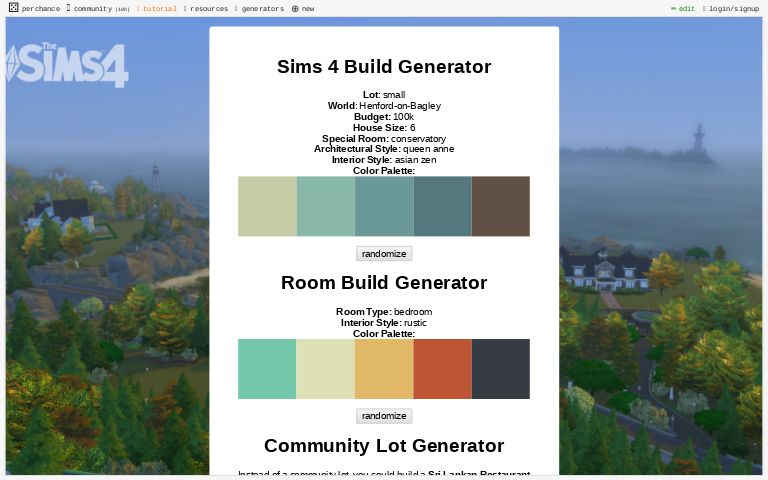Viewport: 768px width, 480px height.
Task: Click the 'Interior Style: rustic' line
Action: [384, 323]
